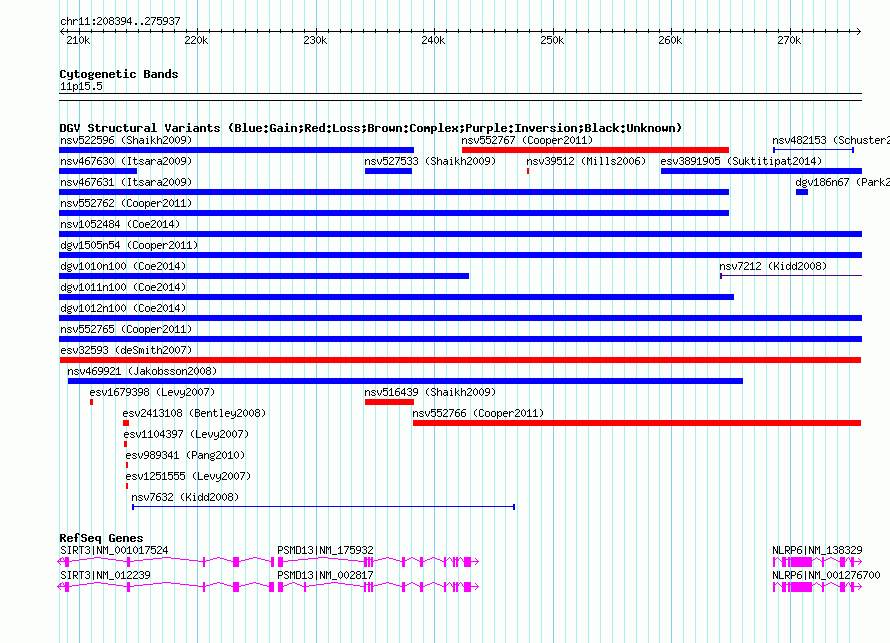Click the nsv7212 (Kidd2008) label
Image resolution: width=890 pixels, height=643 pixels.
coord(773,266)
